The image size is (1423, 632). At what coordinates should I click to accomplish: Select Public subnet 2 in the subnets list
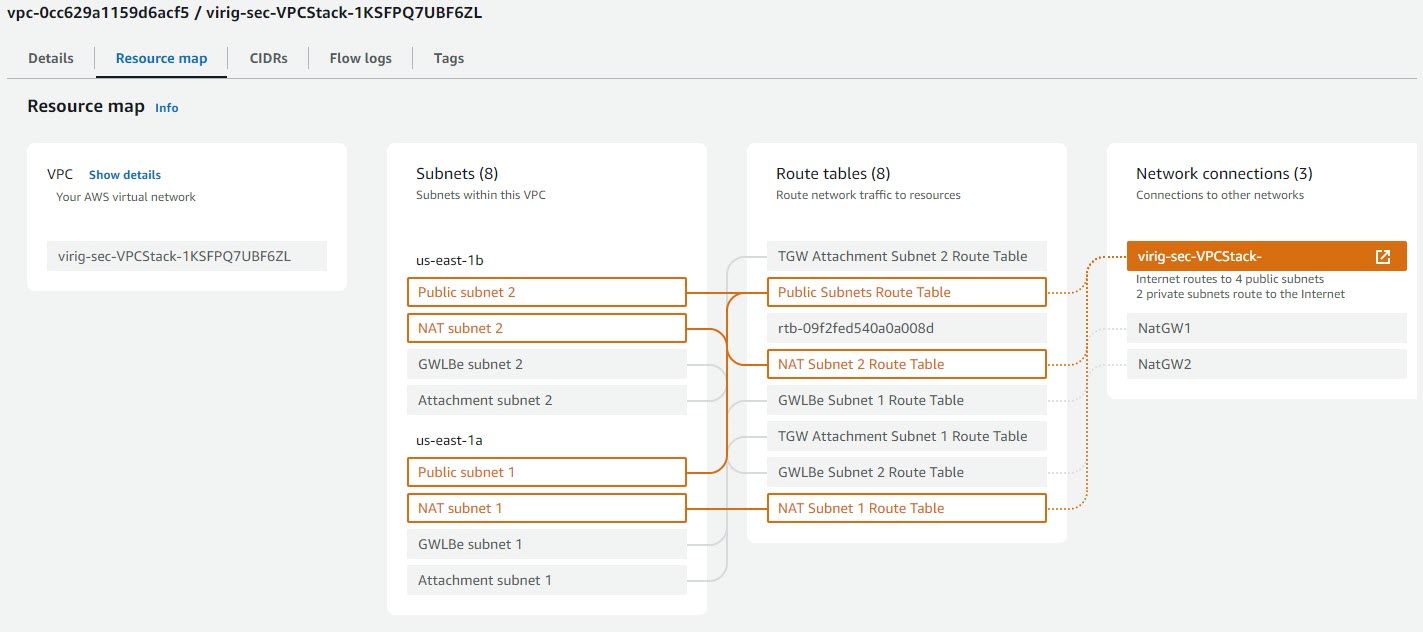546,291
